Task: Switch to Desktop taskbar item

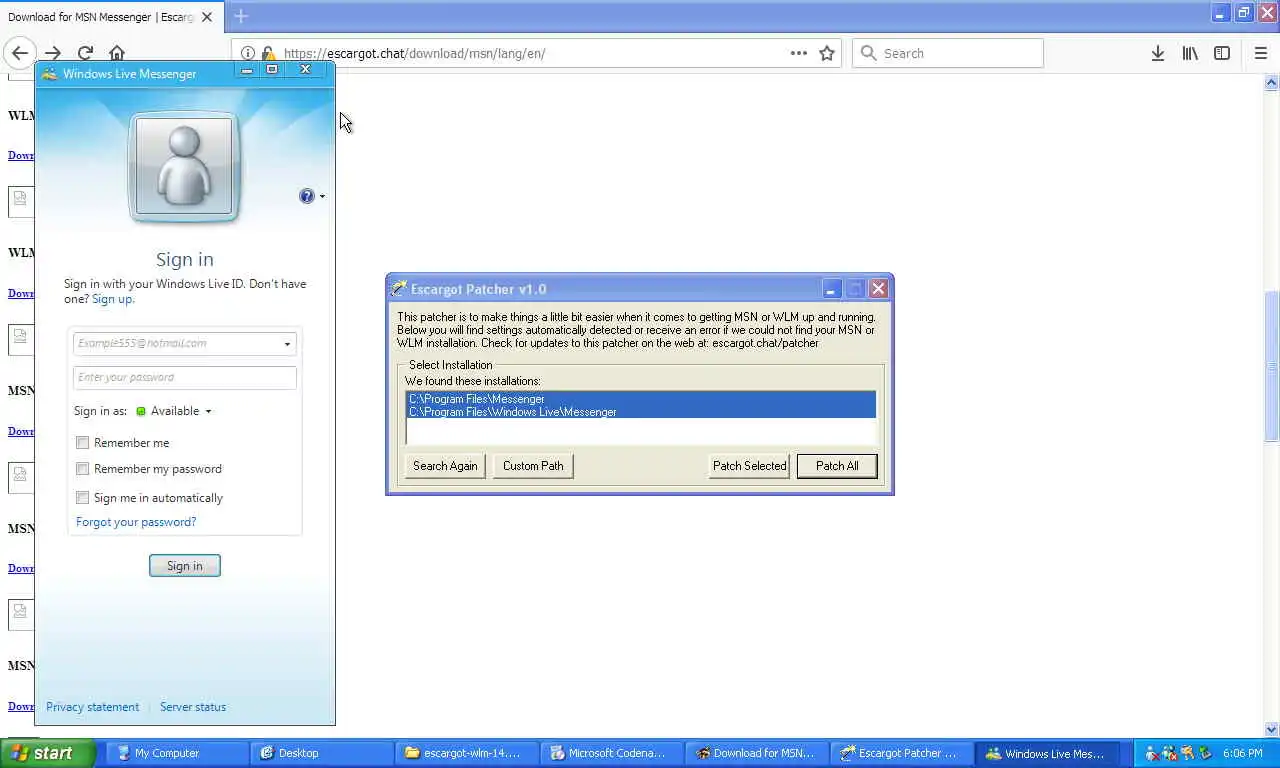Action: [321, 753]
